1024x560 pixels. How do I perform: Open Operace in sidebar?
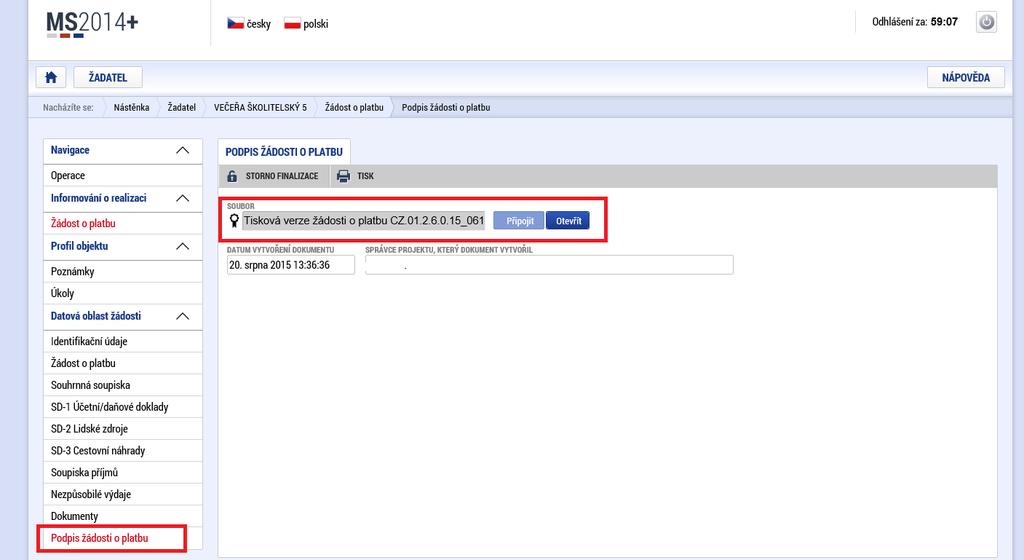point(123,175)
